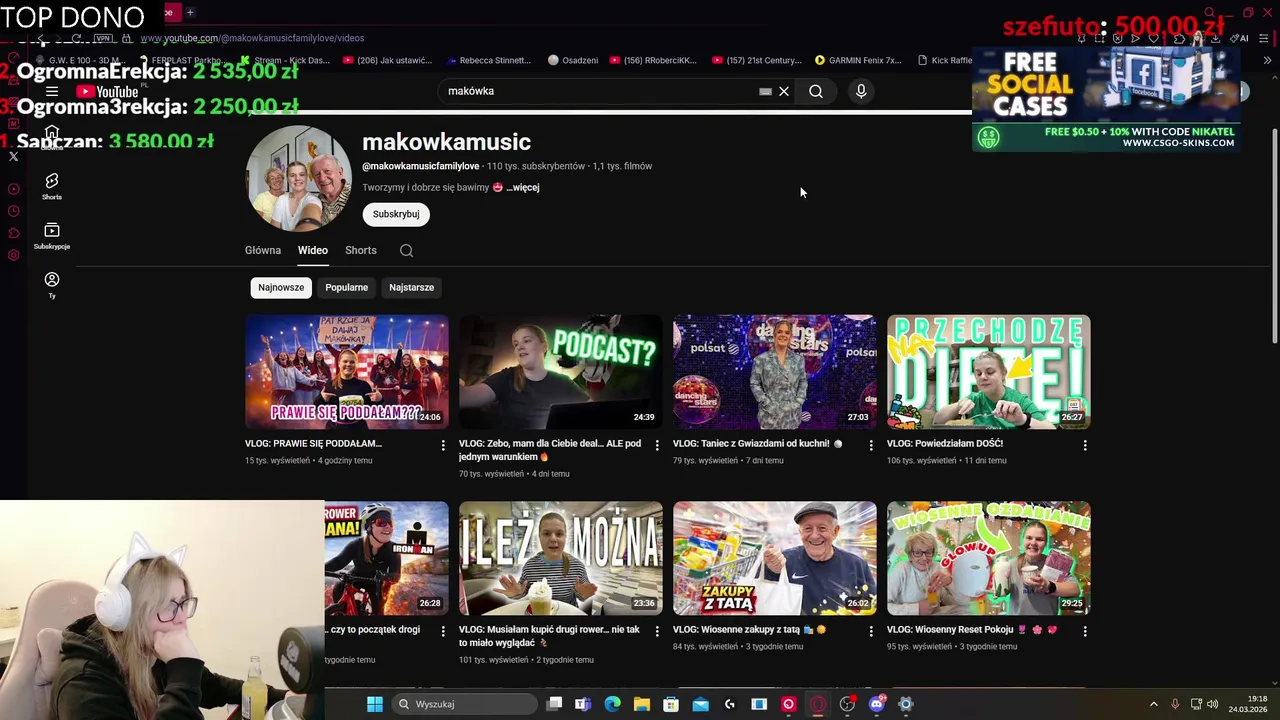The image size is (1280, 720).
Task: Open Shorts in the left sidebar
Action: click(52, 186)
